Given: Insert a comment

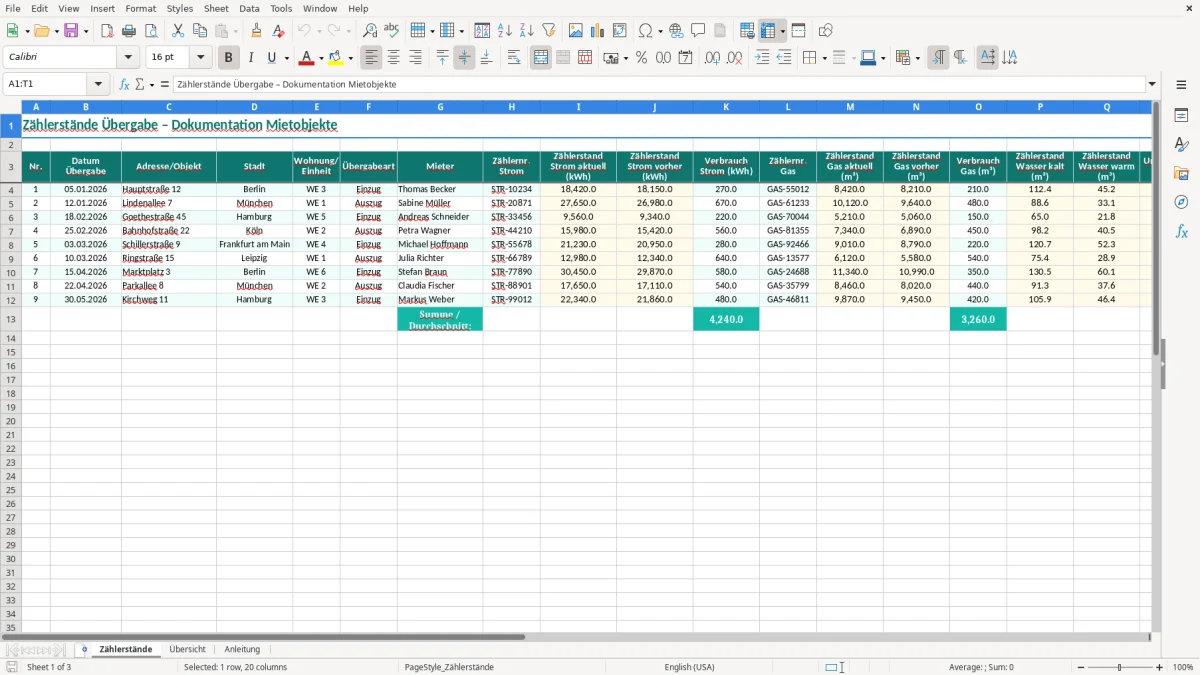Looking at the screenshot, I should [x=698, y=30].
